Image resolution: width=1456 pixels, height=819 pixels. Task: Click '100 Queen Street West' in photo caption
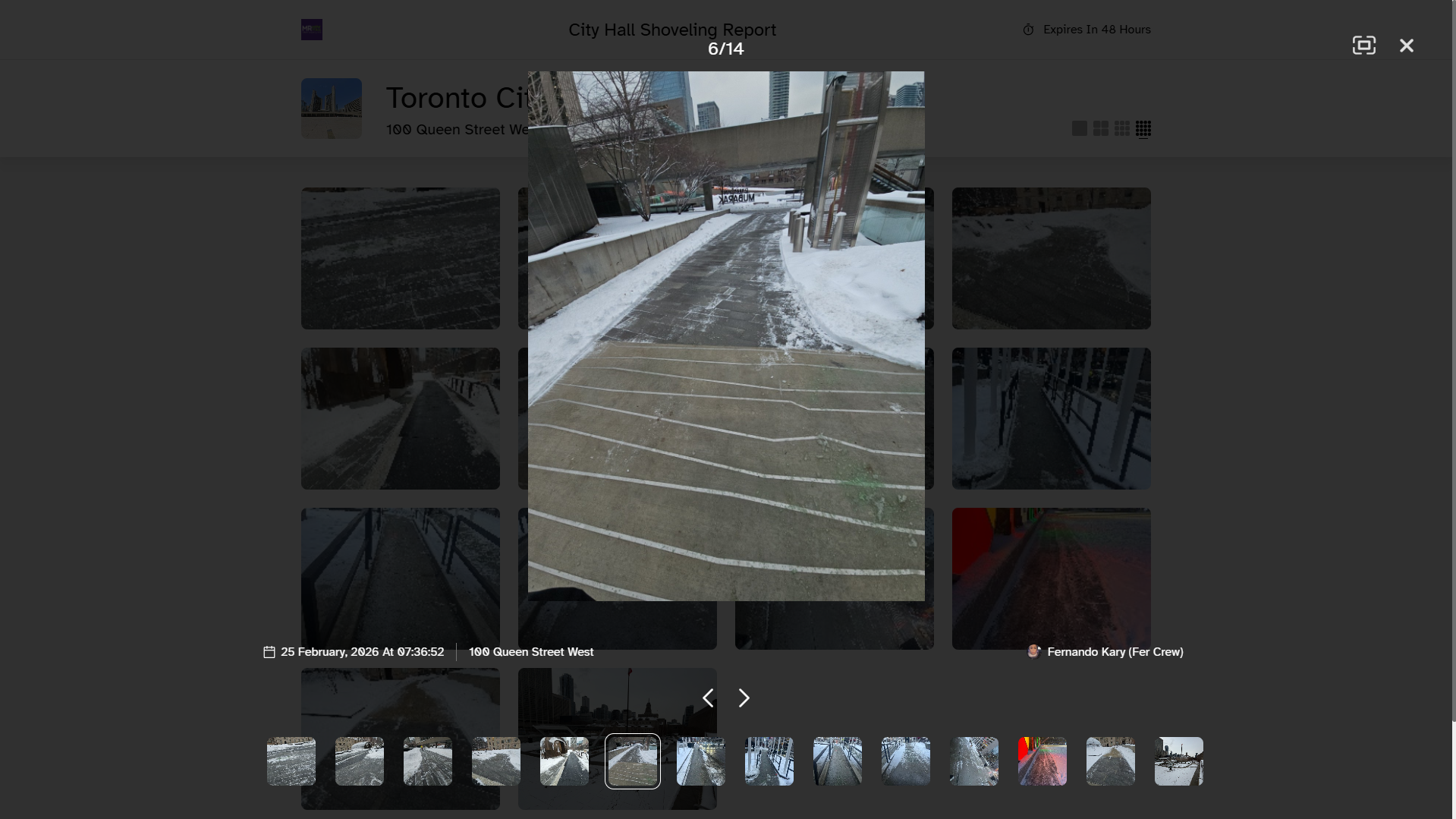click(x=531, y=652)
